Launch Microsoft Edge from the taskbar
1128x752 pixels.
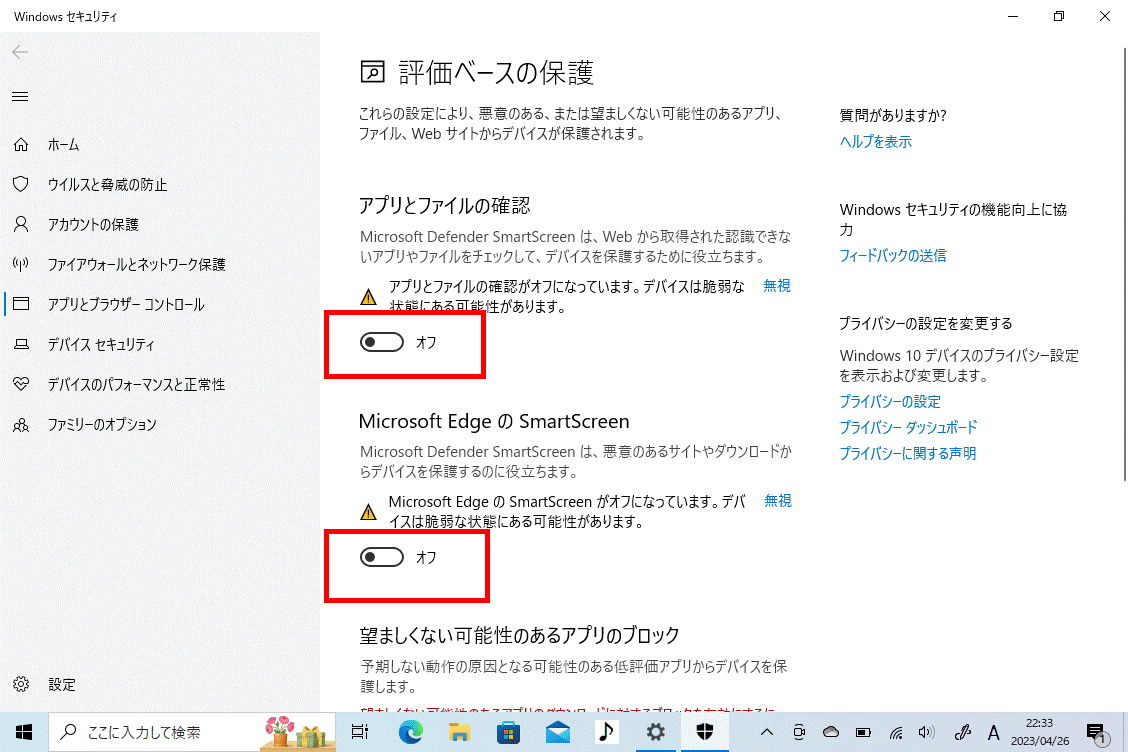pos(411,733)
